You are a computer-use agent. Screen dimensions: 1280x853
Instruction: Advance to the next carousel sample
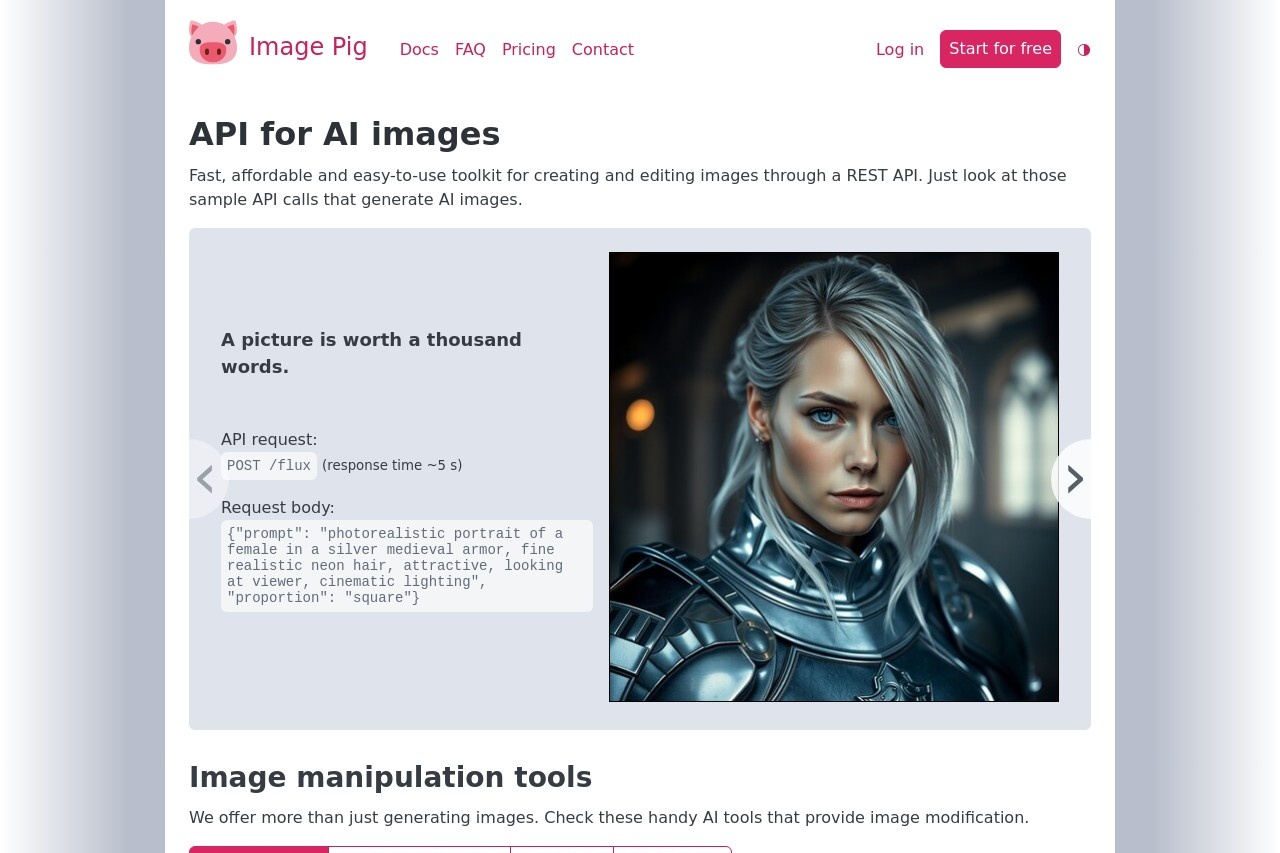pyautogui.click(x=1073, y=479)
